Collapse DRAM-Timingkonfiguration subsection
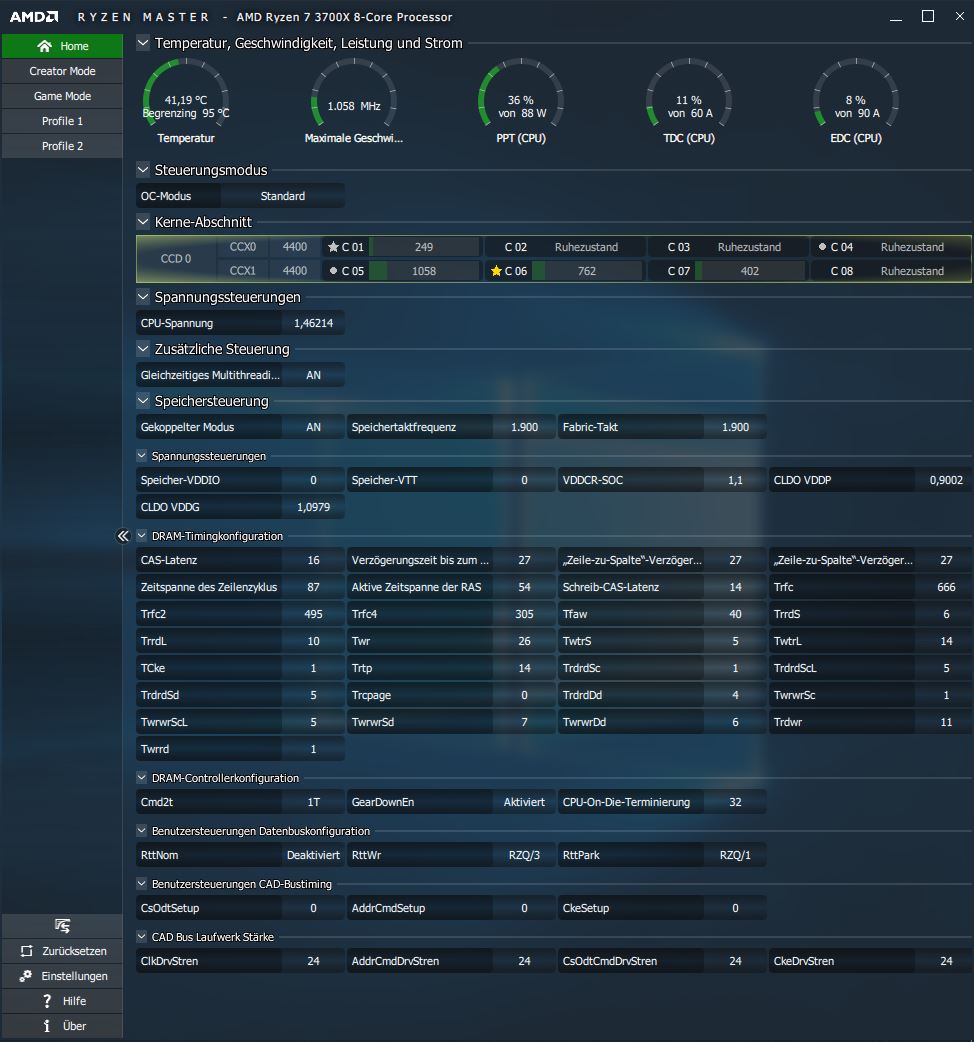974x1042 pixels. [142, 536]
